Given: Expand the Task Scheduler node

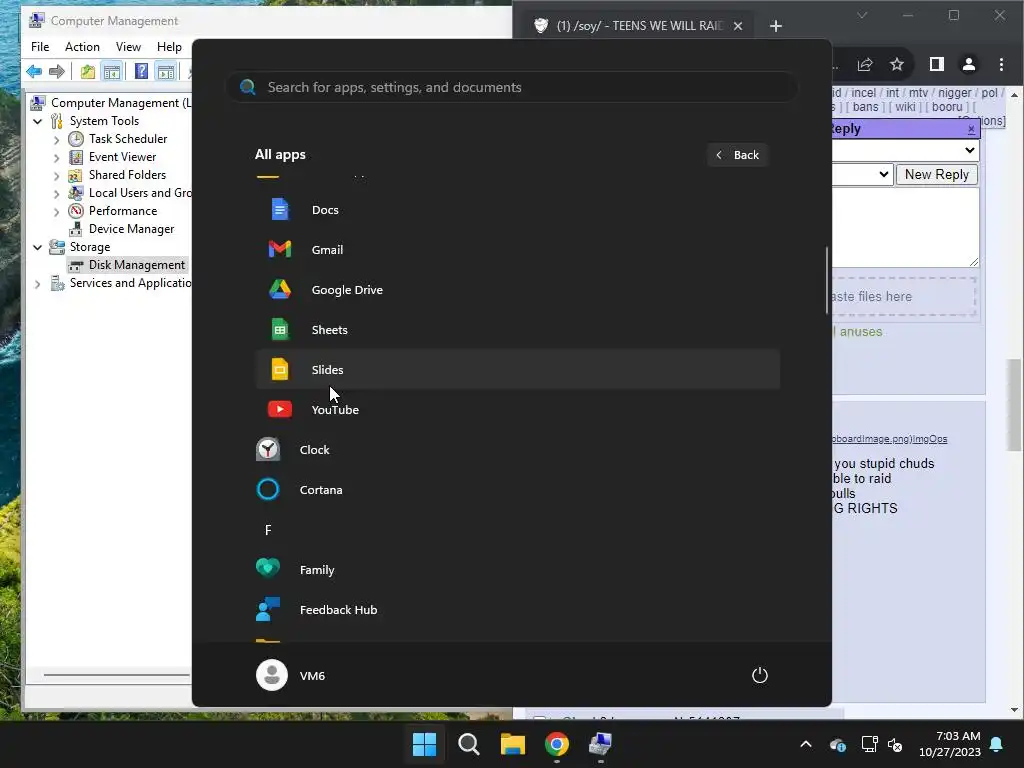Looking at the screenshot, I should tap(56, 139).
